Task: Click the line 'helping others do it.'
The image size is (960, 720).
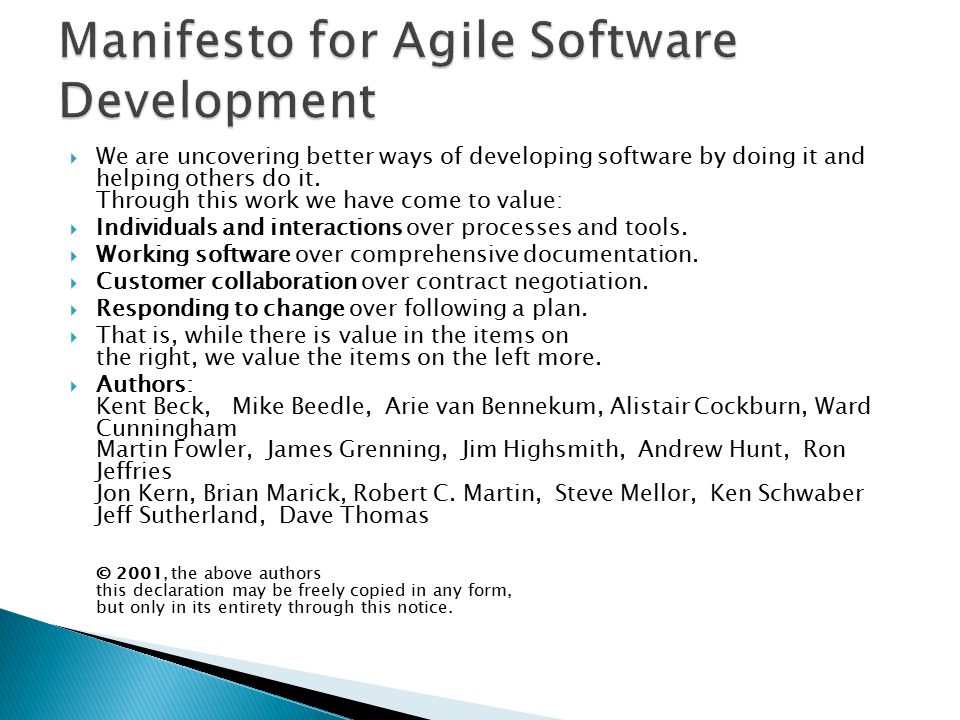Action: click(208, 178)
